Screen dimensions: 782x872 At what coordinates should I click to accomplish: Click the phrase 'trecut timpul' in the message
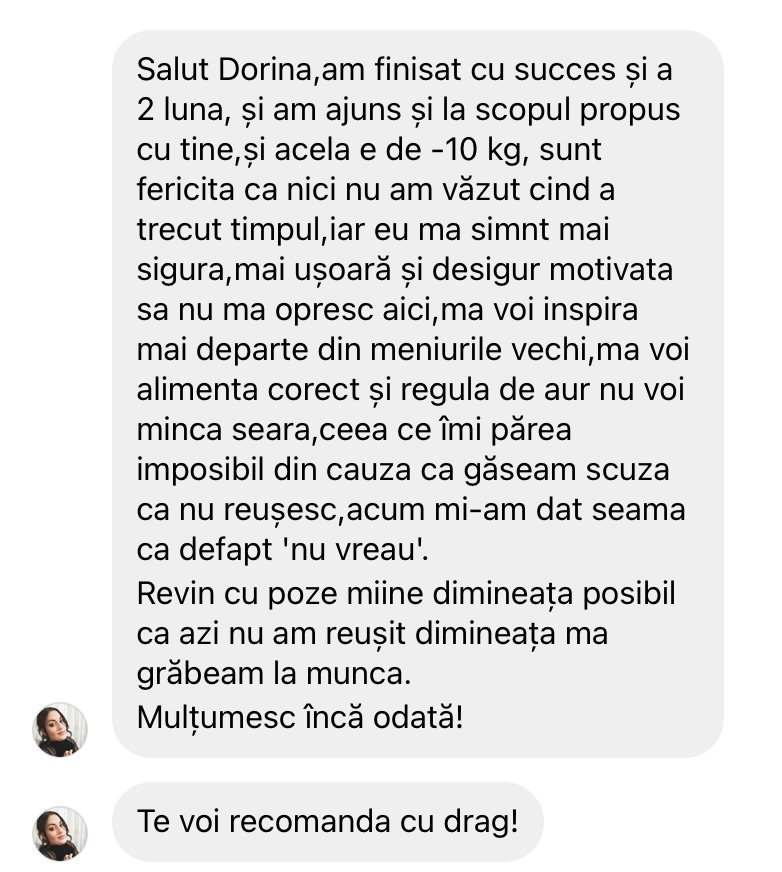pyautogui.click(x=231, y=229)
